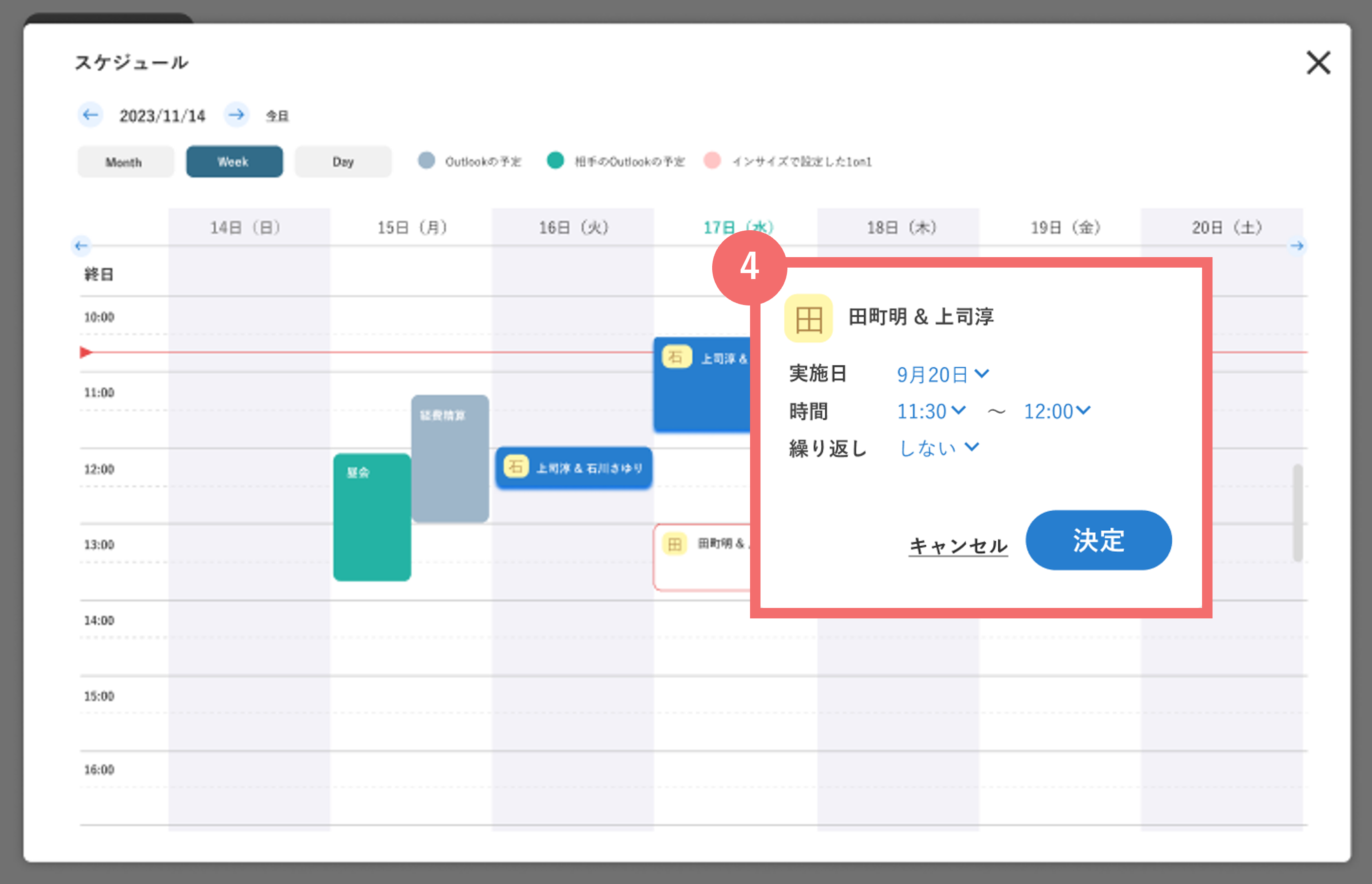The image size is (1372, 884).
Task: Click the 石 avatar on the 上司淳 & 石川さゆり event
Action: click(515, 466)
